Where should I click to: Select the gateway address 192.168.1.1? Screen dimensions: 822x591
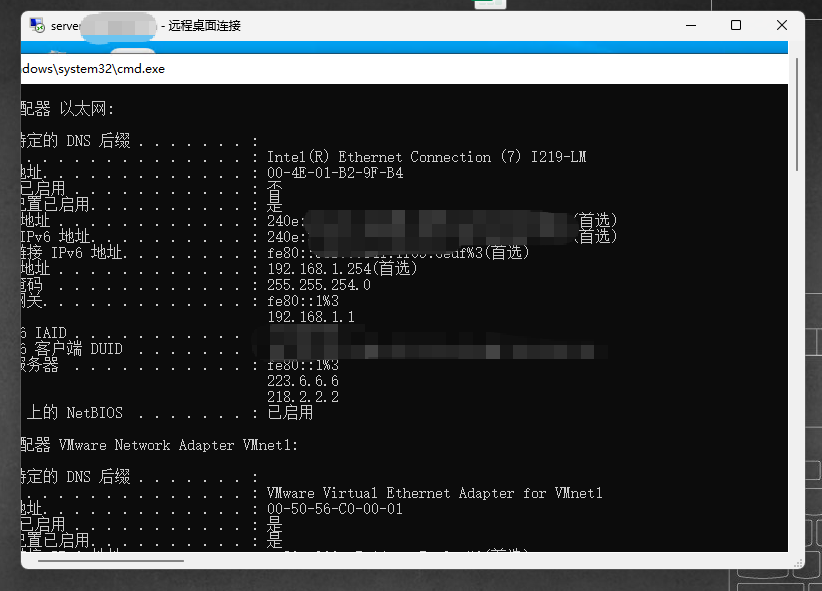tap(311, 317)
